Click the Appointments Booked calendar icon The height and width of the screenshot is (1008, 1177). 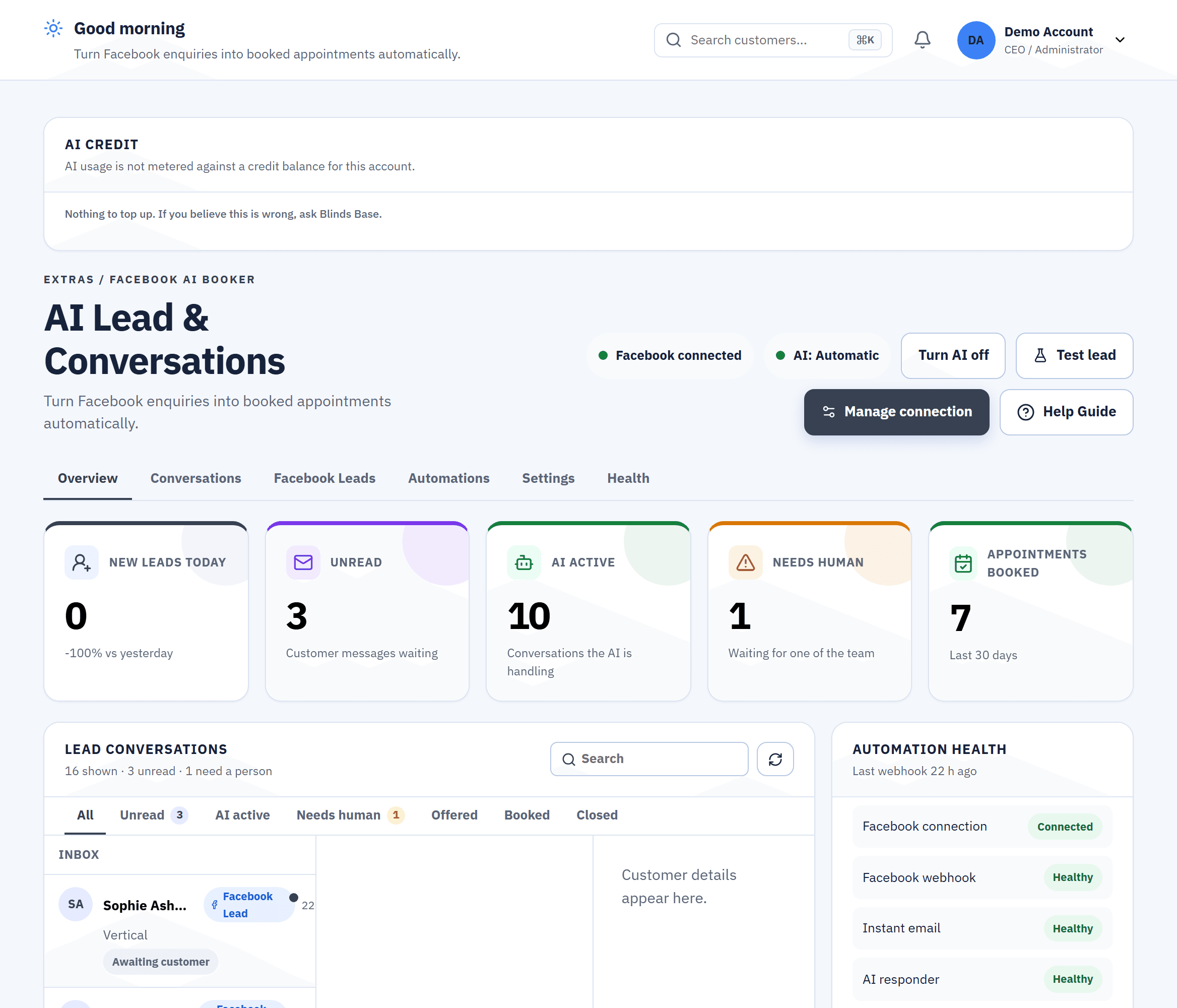point(963,563)
